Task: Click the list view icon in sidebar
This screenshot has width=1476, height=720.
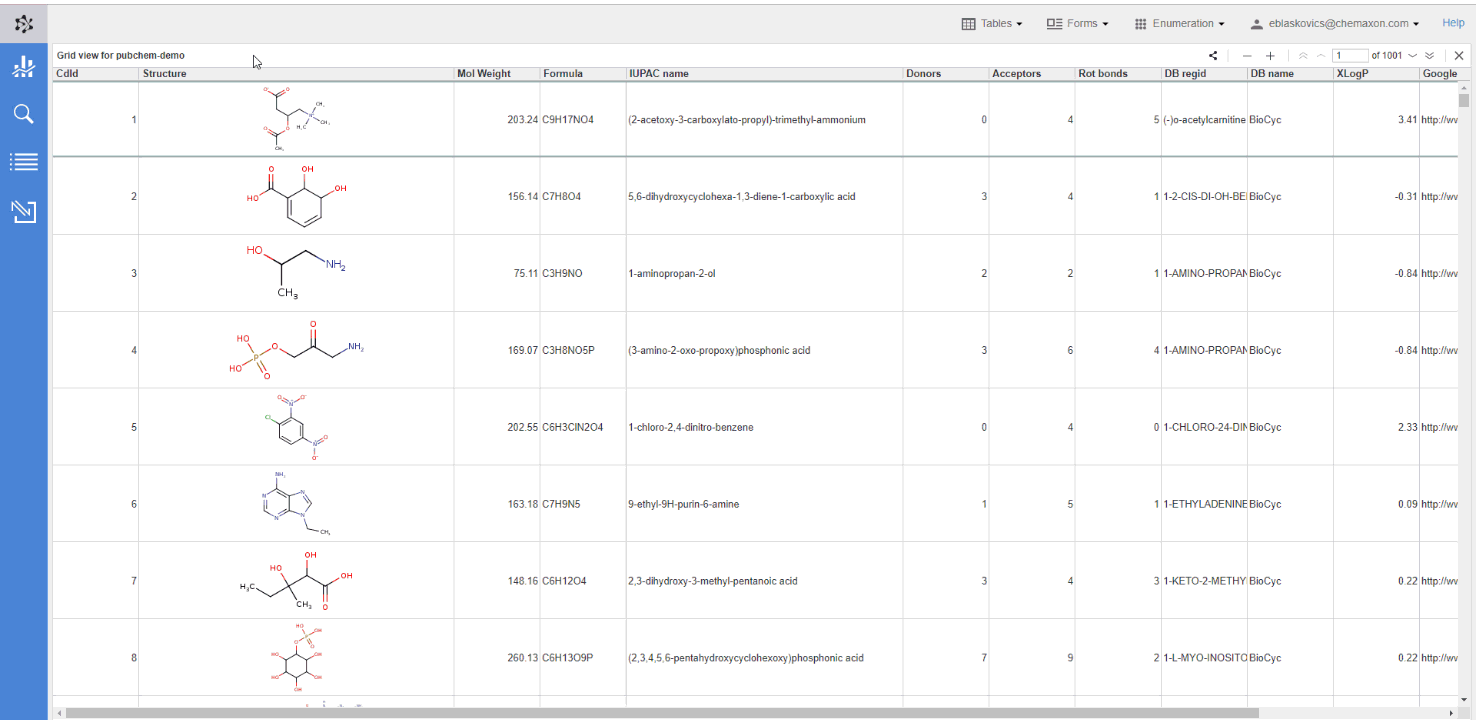Action: [x=24, y=162]
